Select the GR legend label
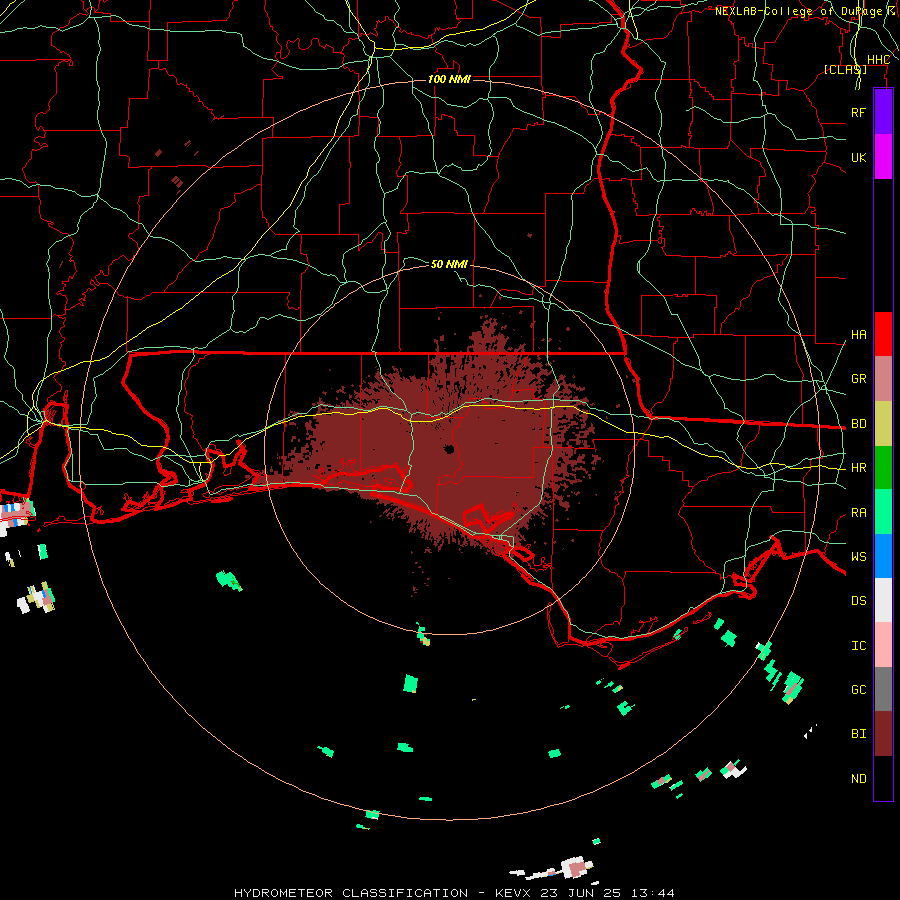The height and width of the screenshot is (900, 900). [x=858, y=379]
